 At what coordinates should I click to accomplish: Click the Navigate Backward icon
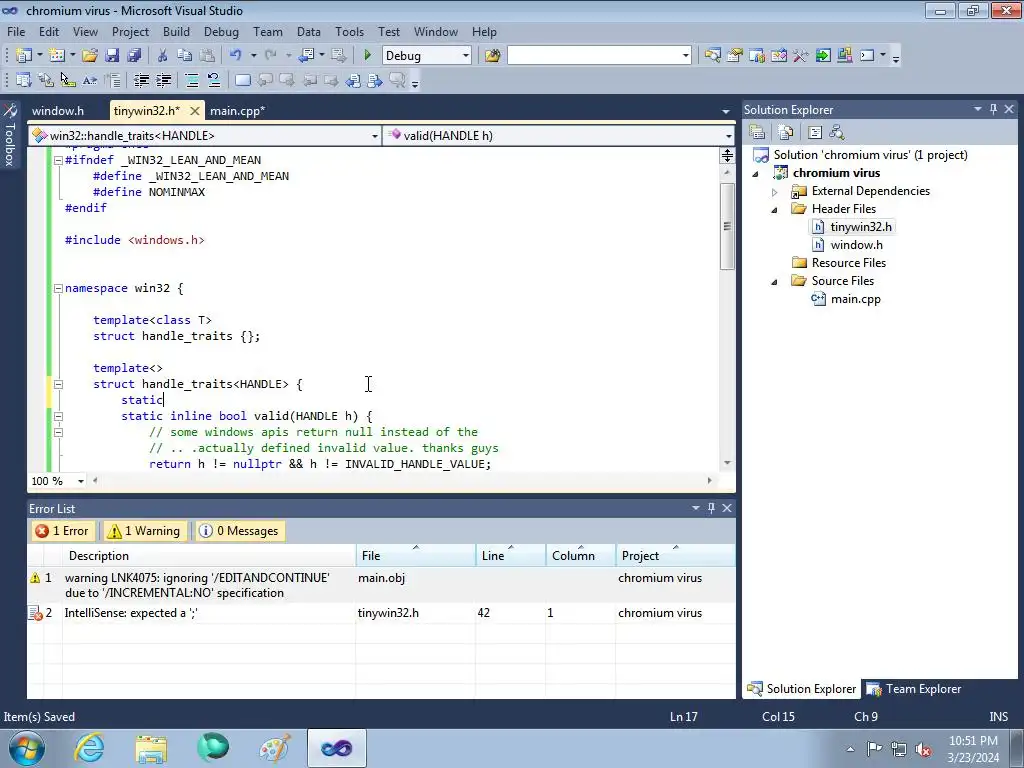(306, 56)
